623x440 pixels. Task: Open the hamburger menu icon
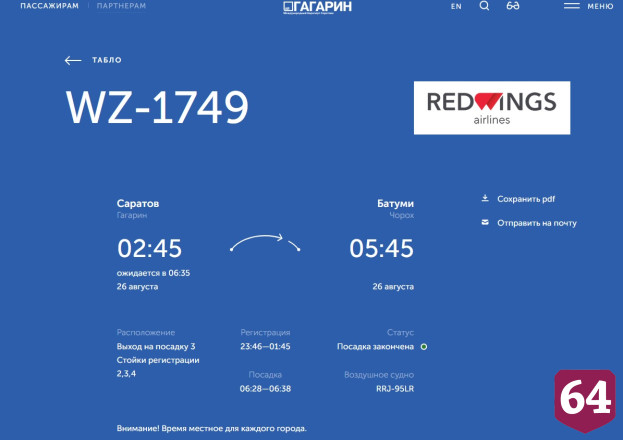pyautogui.click(x=571, y=6)
